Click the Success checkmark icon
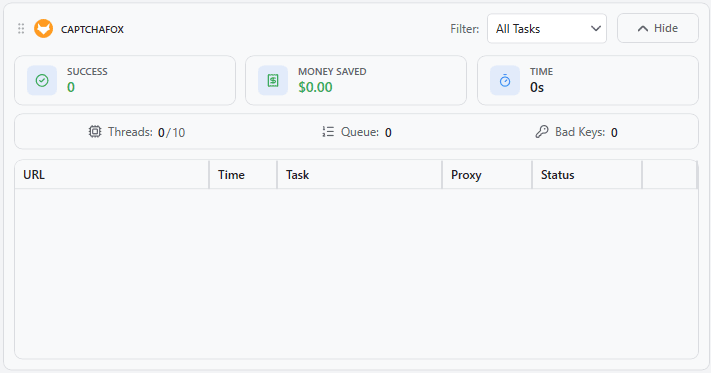 tap(42, 81)
